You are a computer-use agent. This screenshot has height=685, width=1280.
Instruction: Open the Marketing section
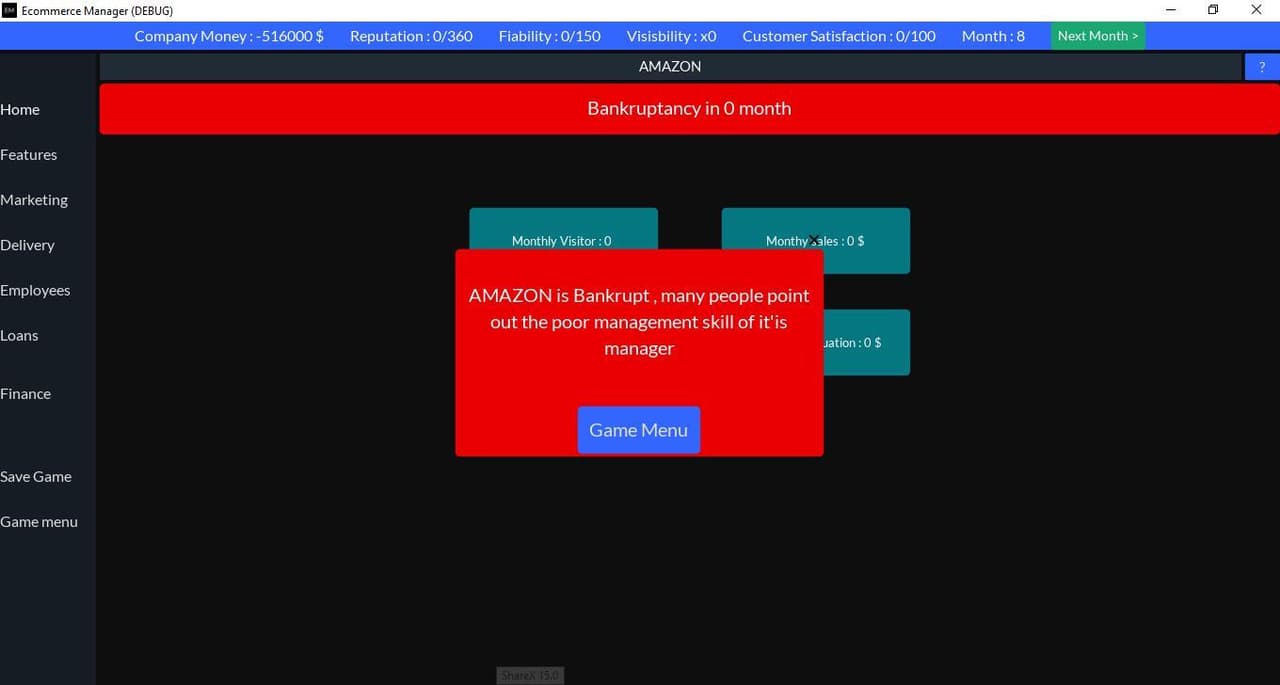34,200
